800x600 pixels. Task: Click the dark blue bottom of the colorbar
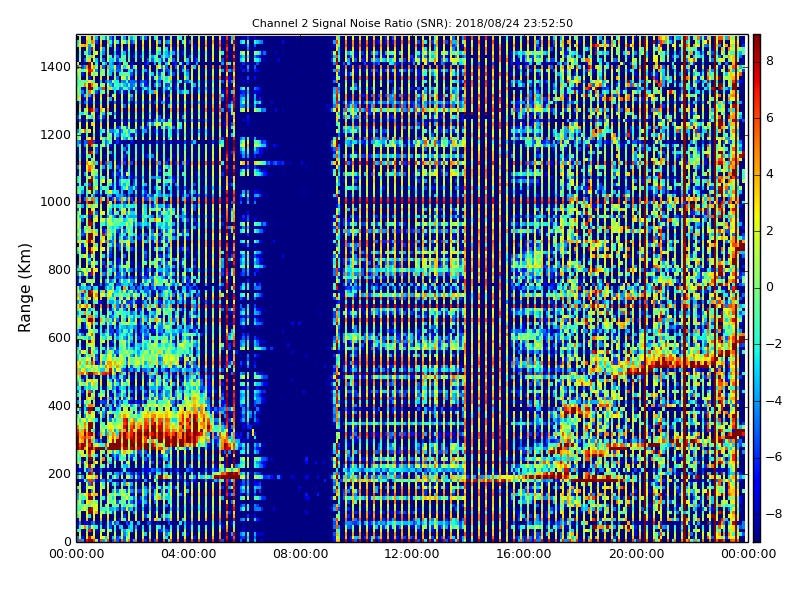point(757,533)
